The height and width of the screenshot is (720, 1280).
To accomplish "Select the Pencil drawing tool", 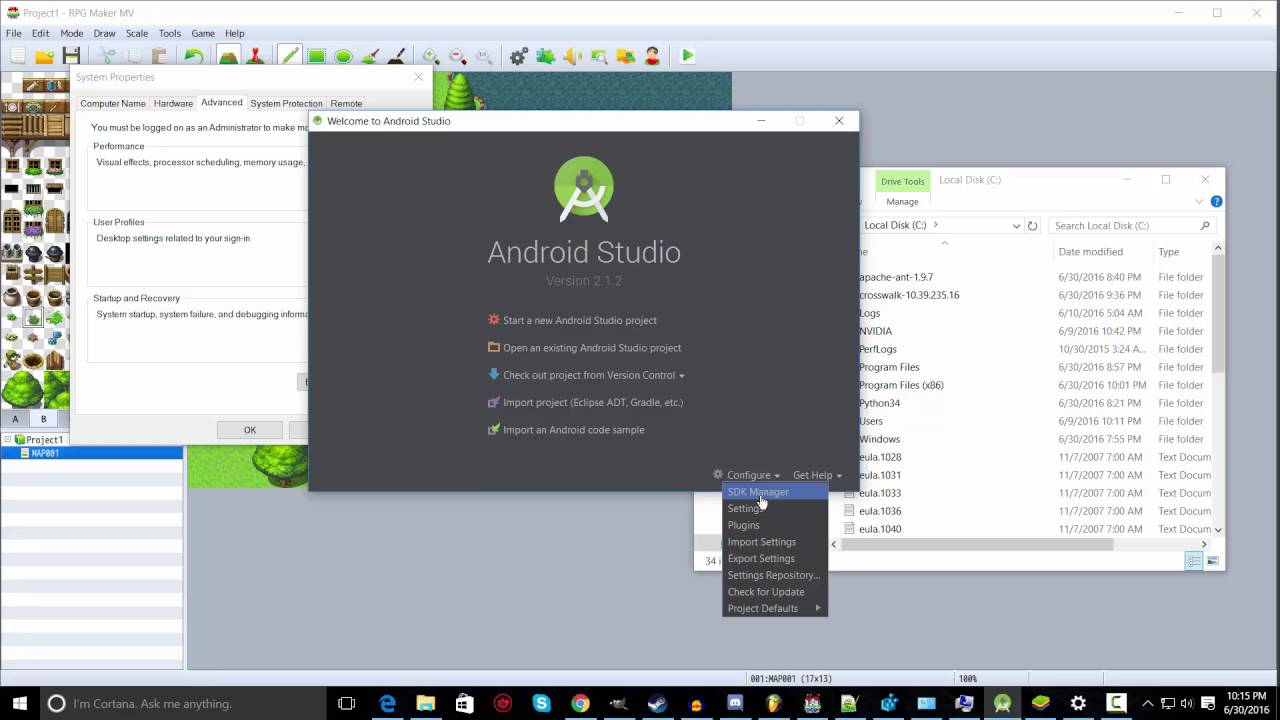I will (x=289, y=56).
